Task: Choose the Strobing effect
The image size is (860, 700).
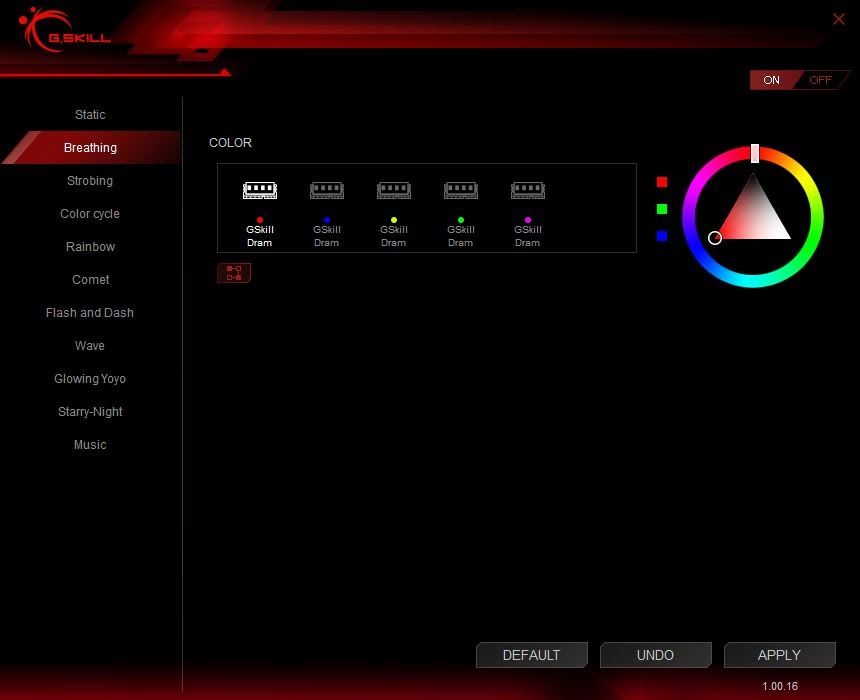Action: 90,180
